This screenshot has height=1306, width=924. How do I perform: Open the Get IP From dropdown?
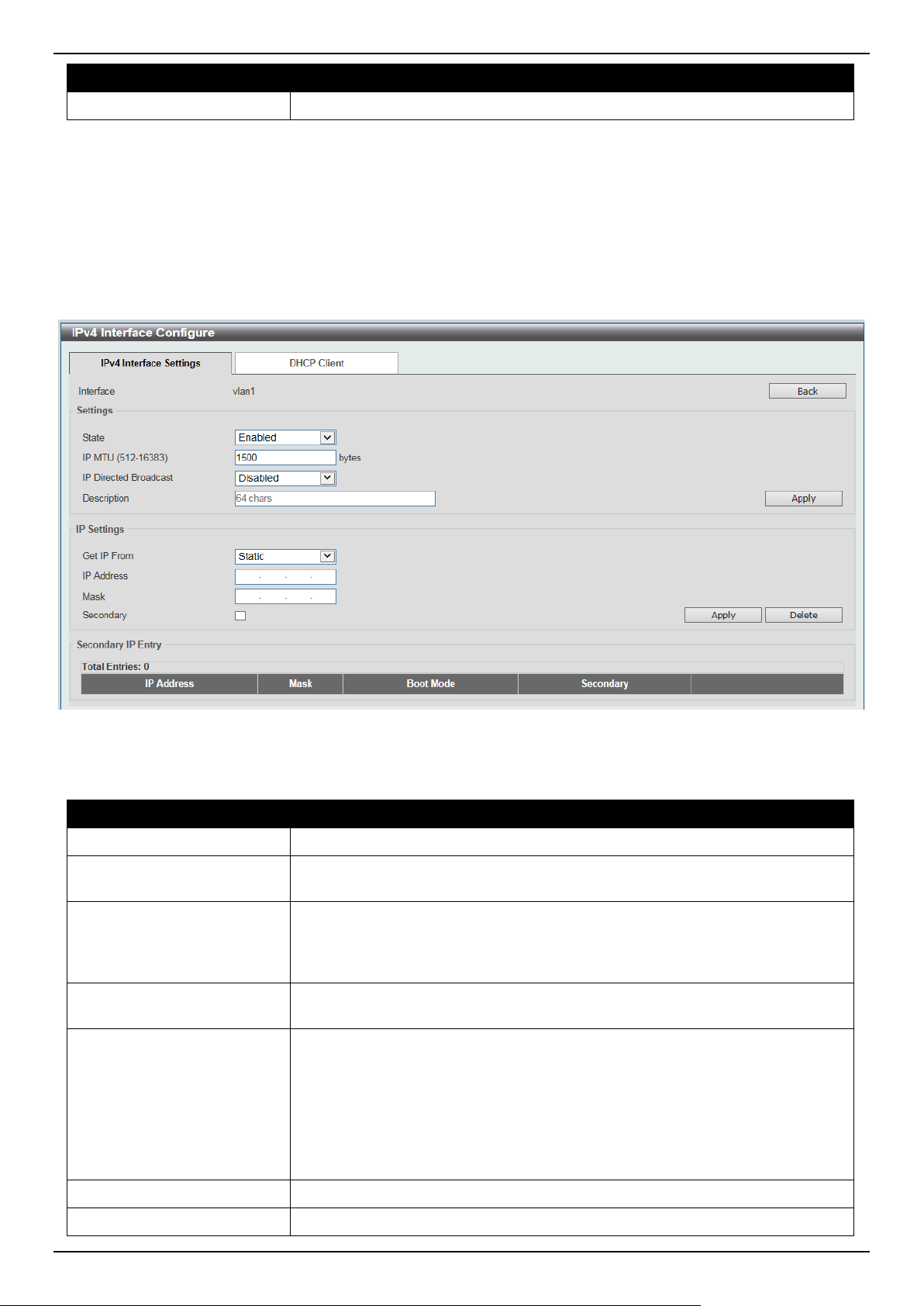coord(285,556)
